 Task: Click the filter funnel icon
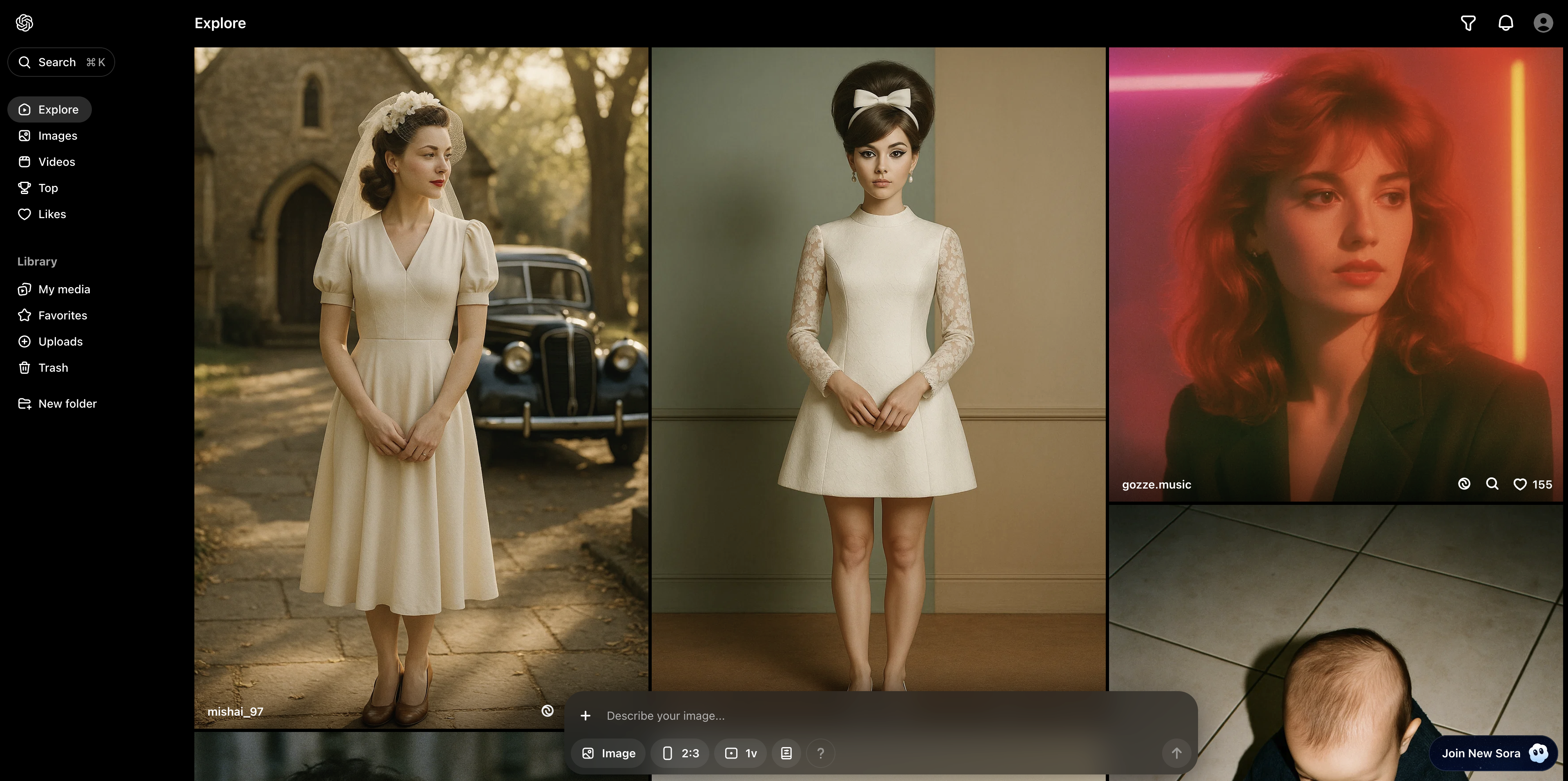point(1468,23)
